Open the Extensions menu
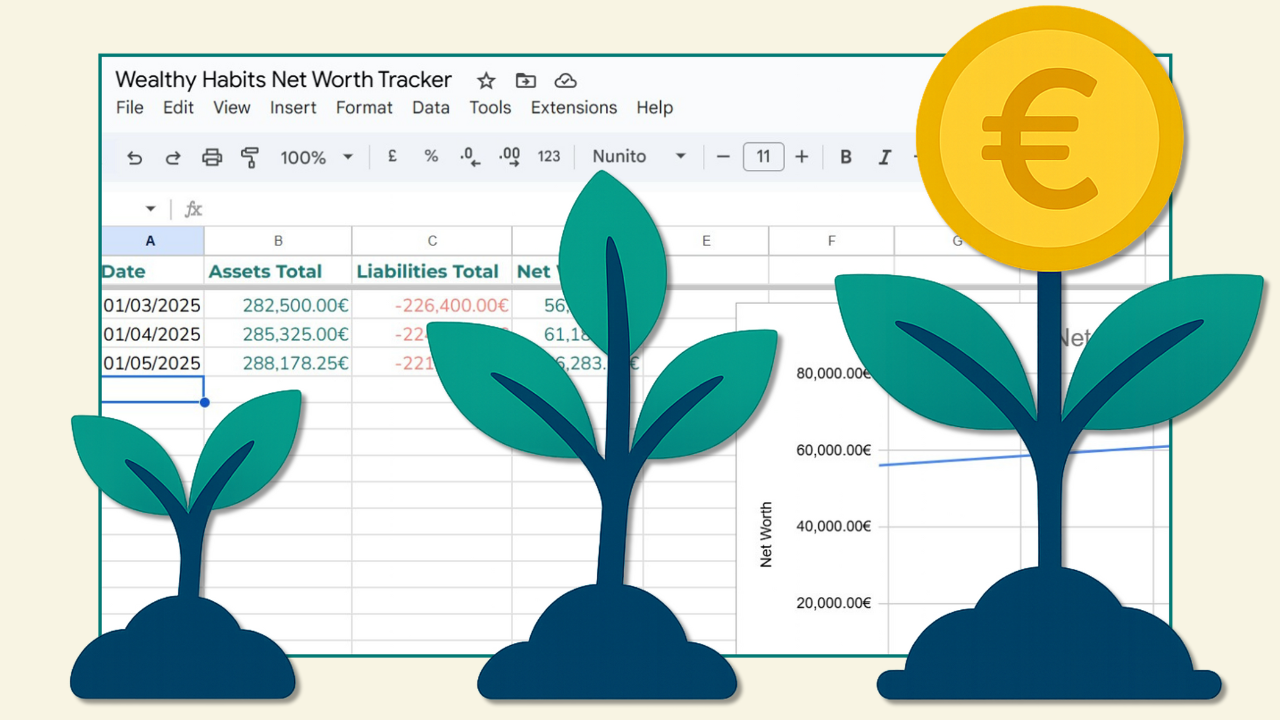 click(574, 107)
